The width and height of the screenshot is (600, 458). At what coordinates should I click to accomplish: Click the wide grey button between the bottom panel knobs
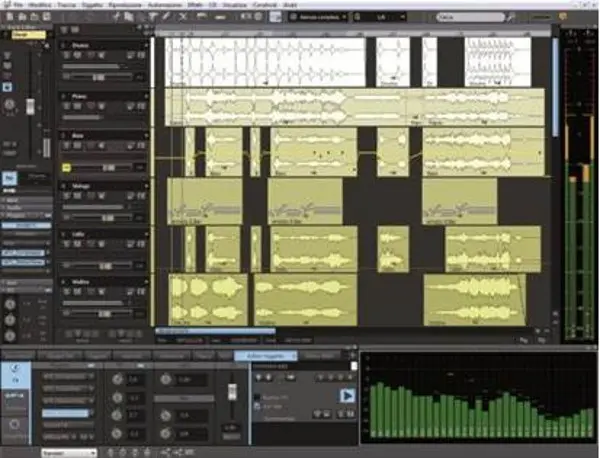point(184,398)
